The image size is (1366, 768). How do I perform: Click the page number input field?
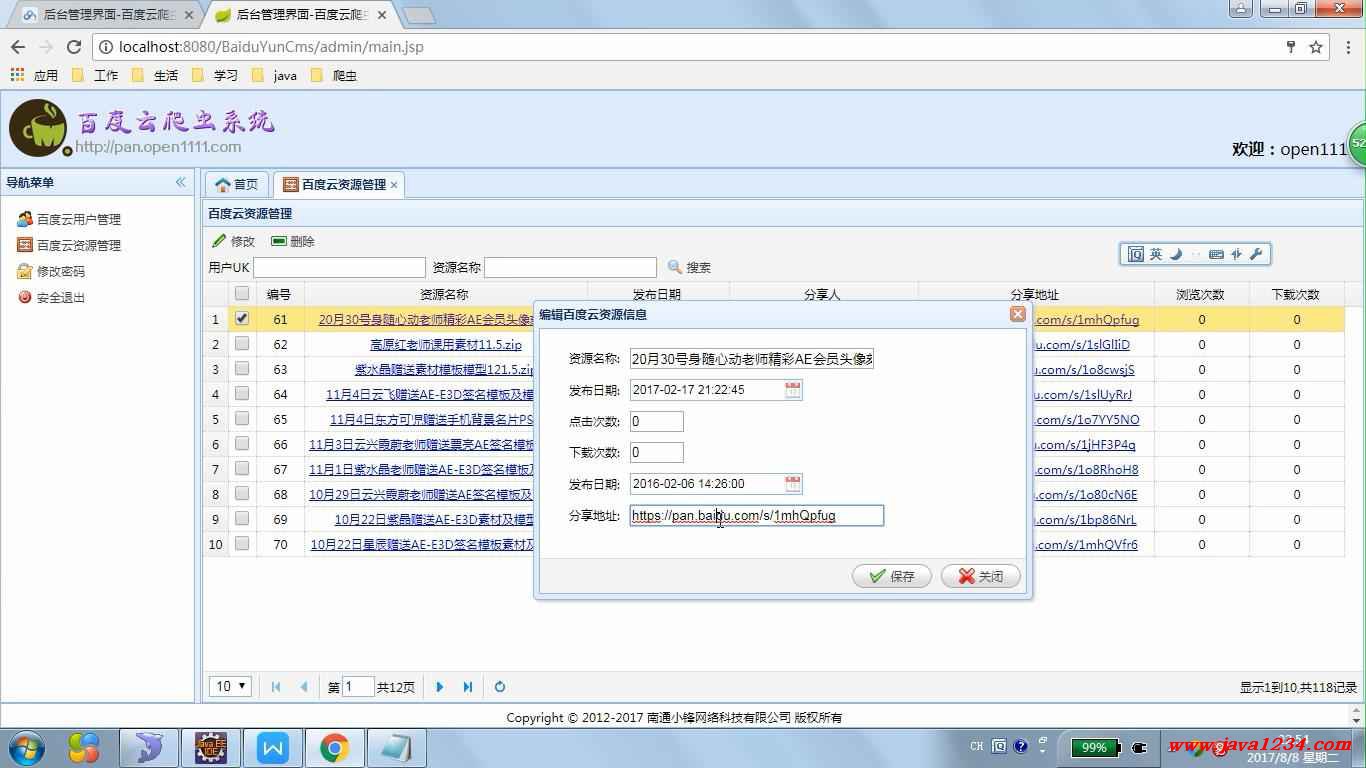pos(358,687)
